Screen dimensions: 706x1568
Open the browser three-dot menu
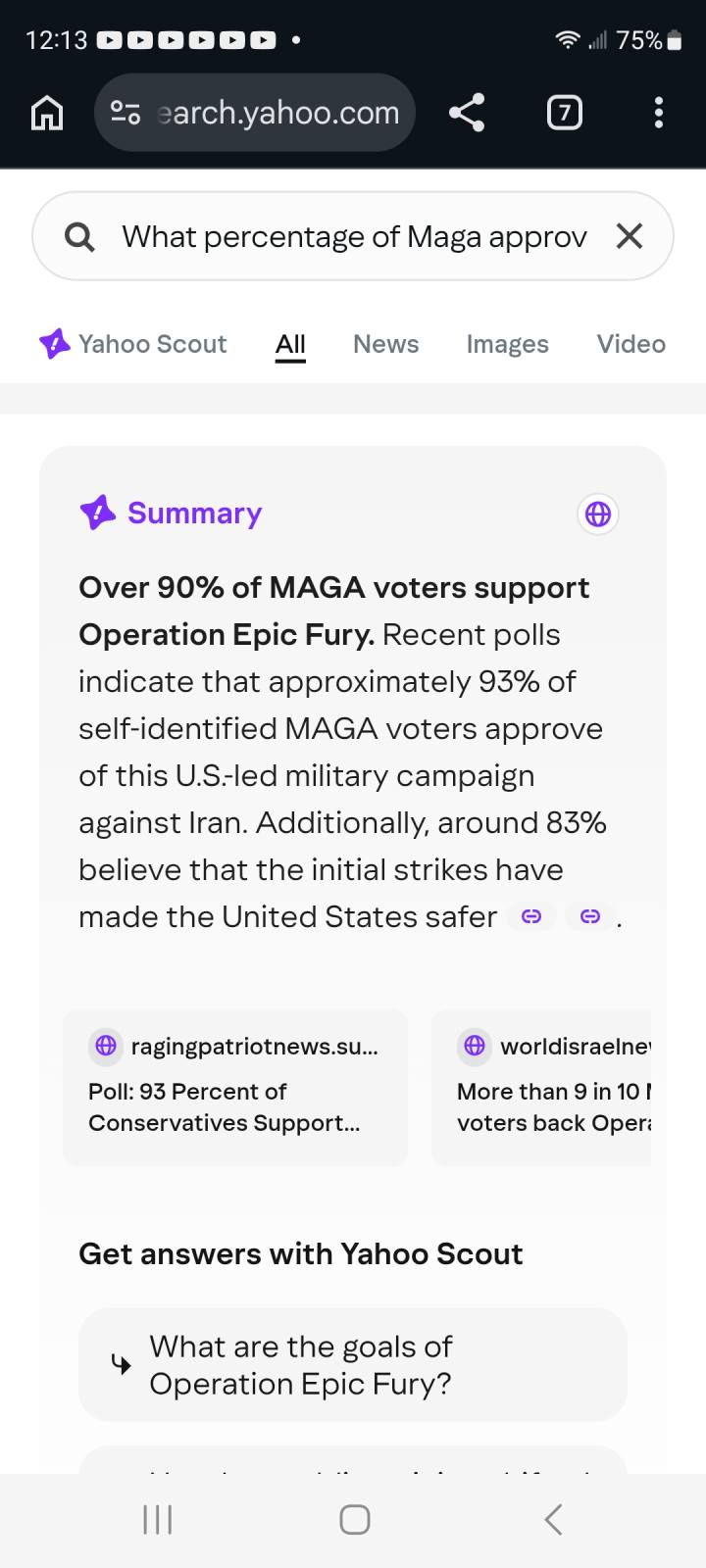[659, 114]
